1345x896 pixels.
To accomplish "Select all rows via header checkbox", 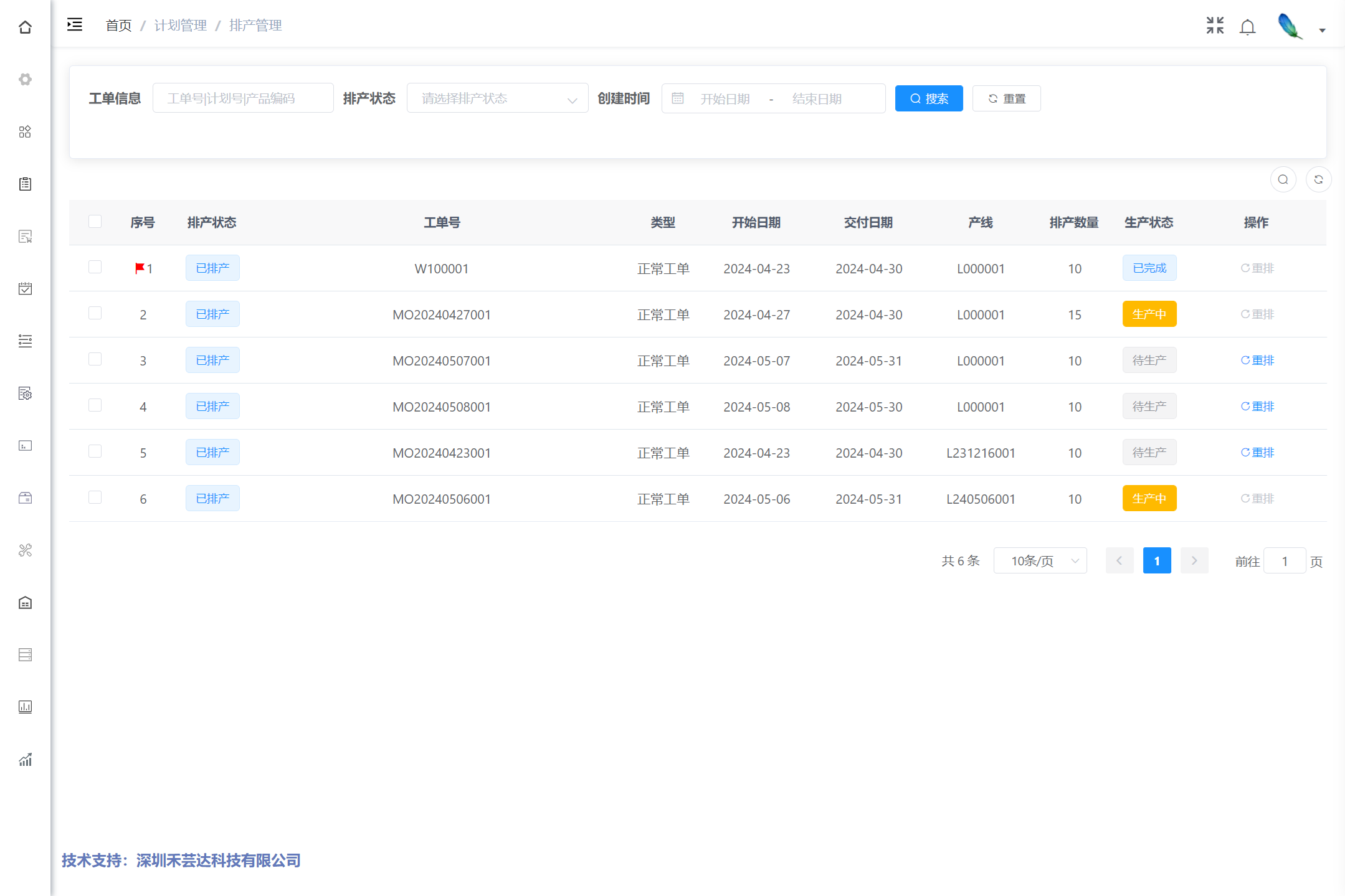I will (95, 222).
